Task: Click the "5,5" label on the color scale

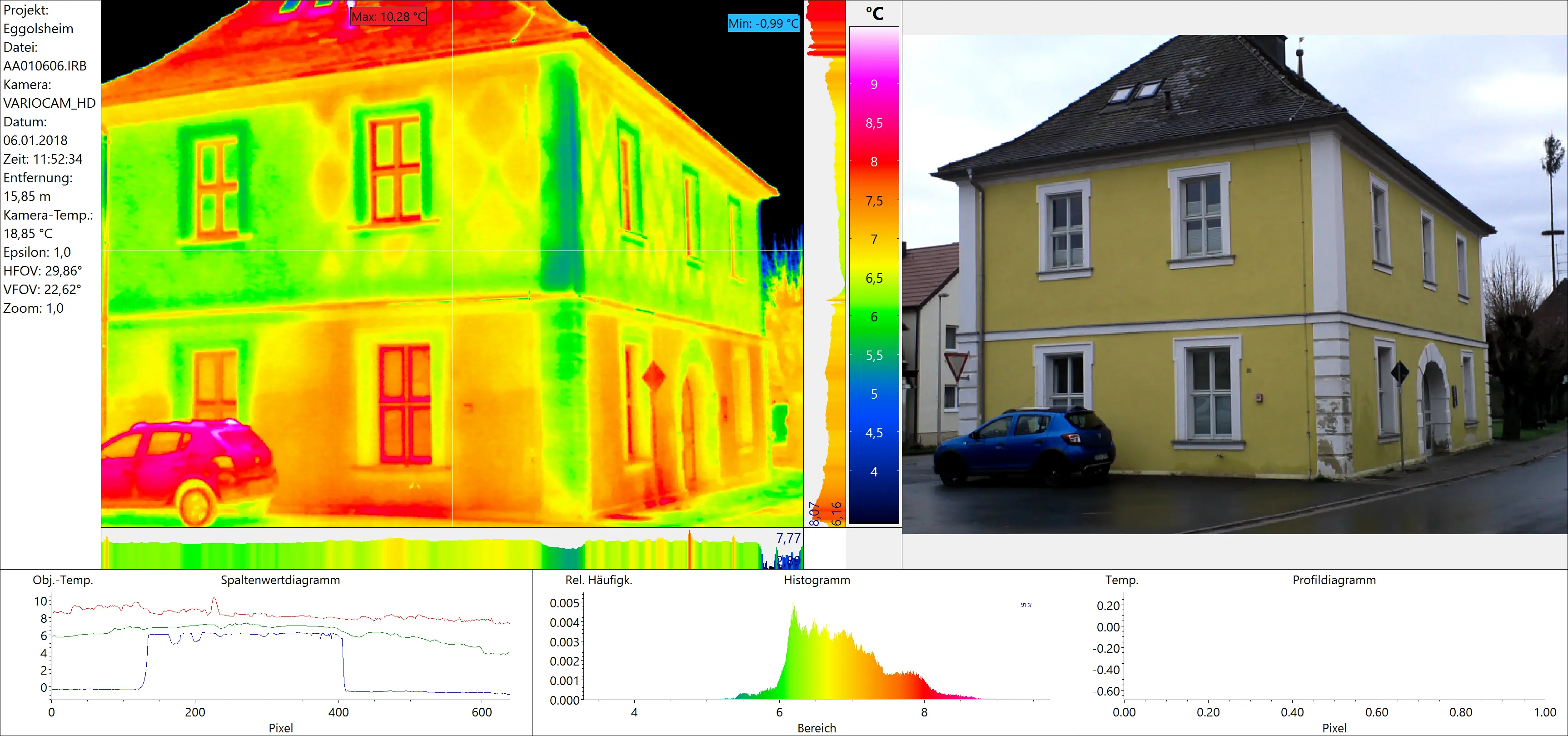Action: tap(874, 355)
